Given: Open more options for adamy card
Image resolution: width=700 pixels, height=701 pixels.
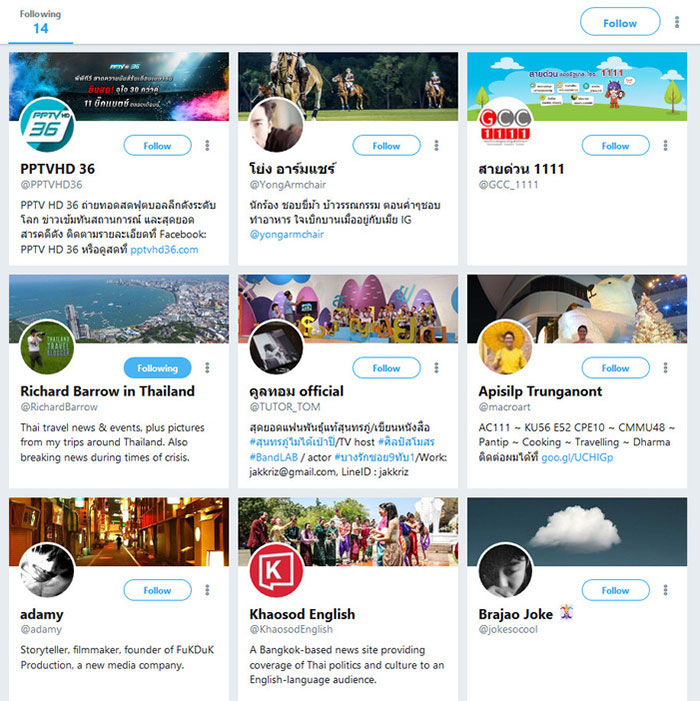Looking at the screenshot, I should 207,590.
